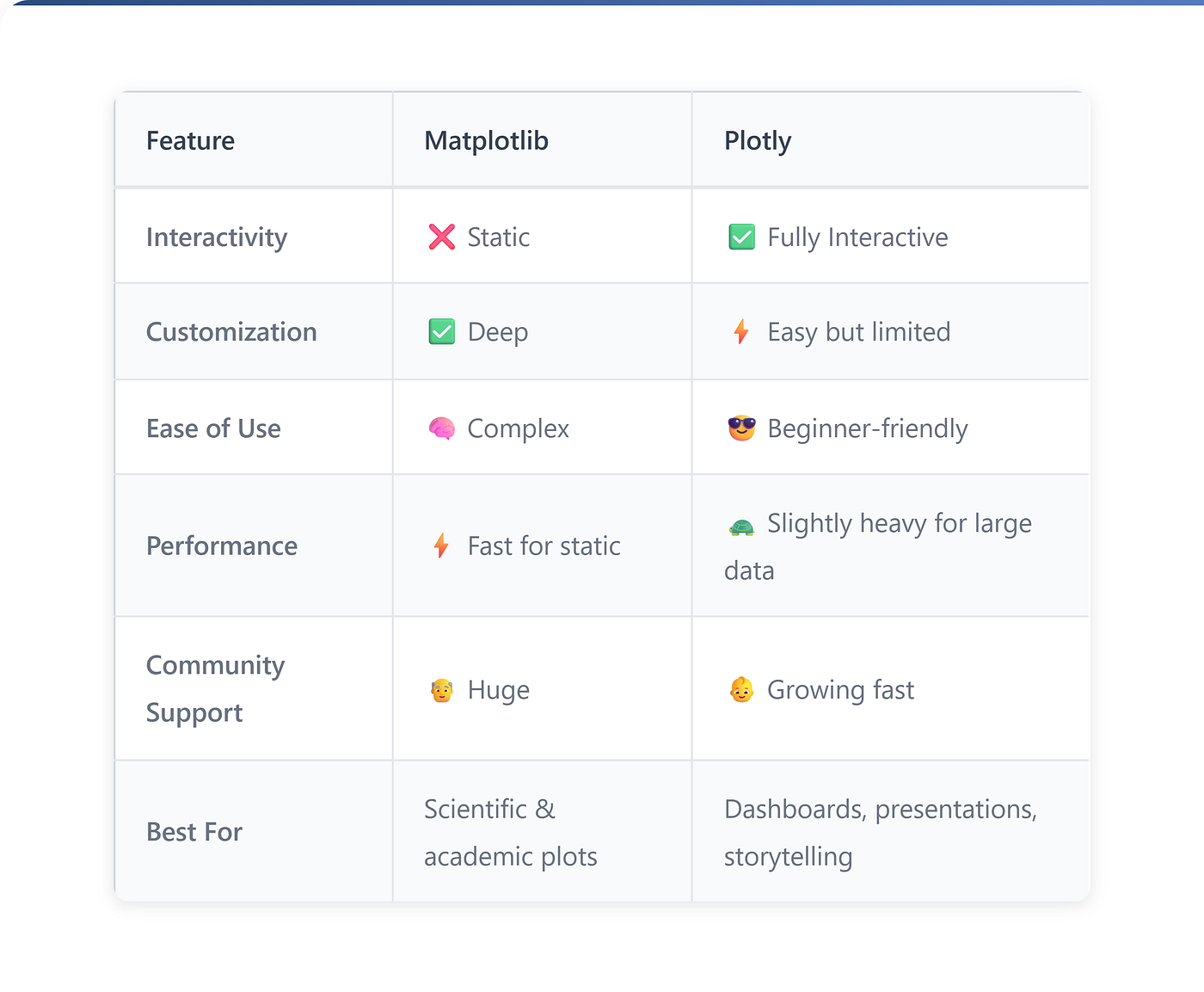Click the Community Support row label
1204x992 pixels.
point(215,689)
